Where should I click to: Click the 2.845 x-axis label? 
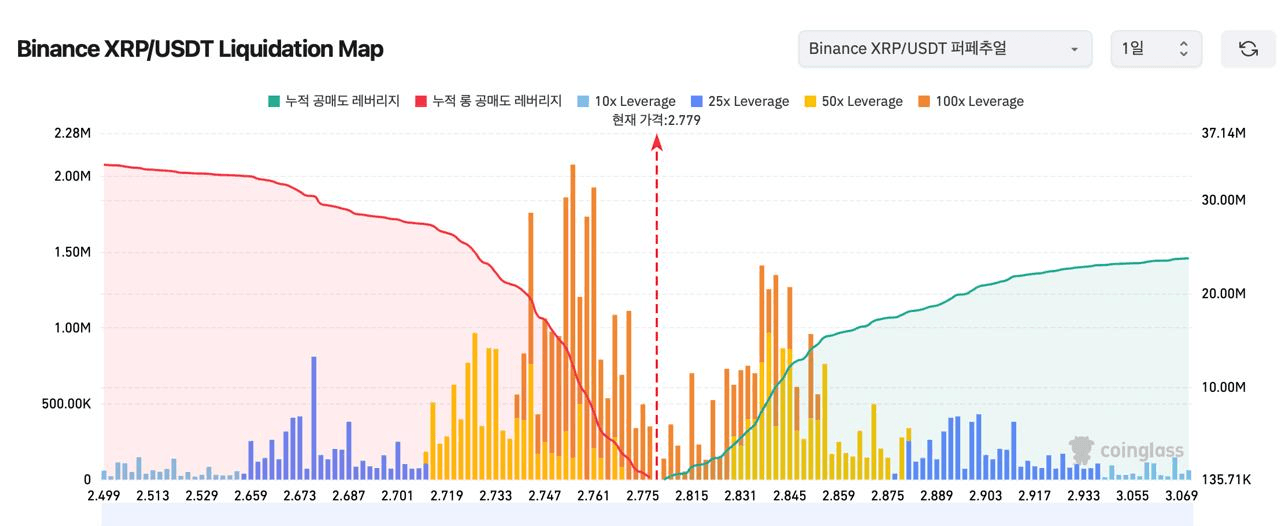tap(790, 495)
